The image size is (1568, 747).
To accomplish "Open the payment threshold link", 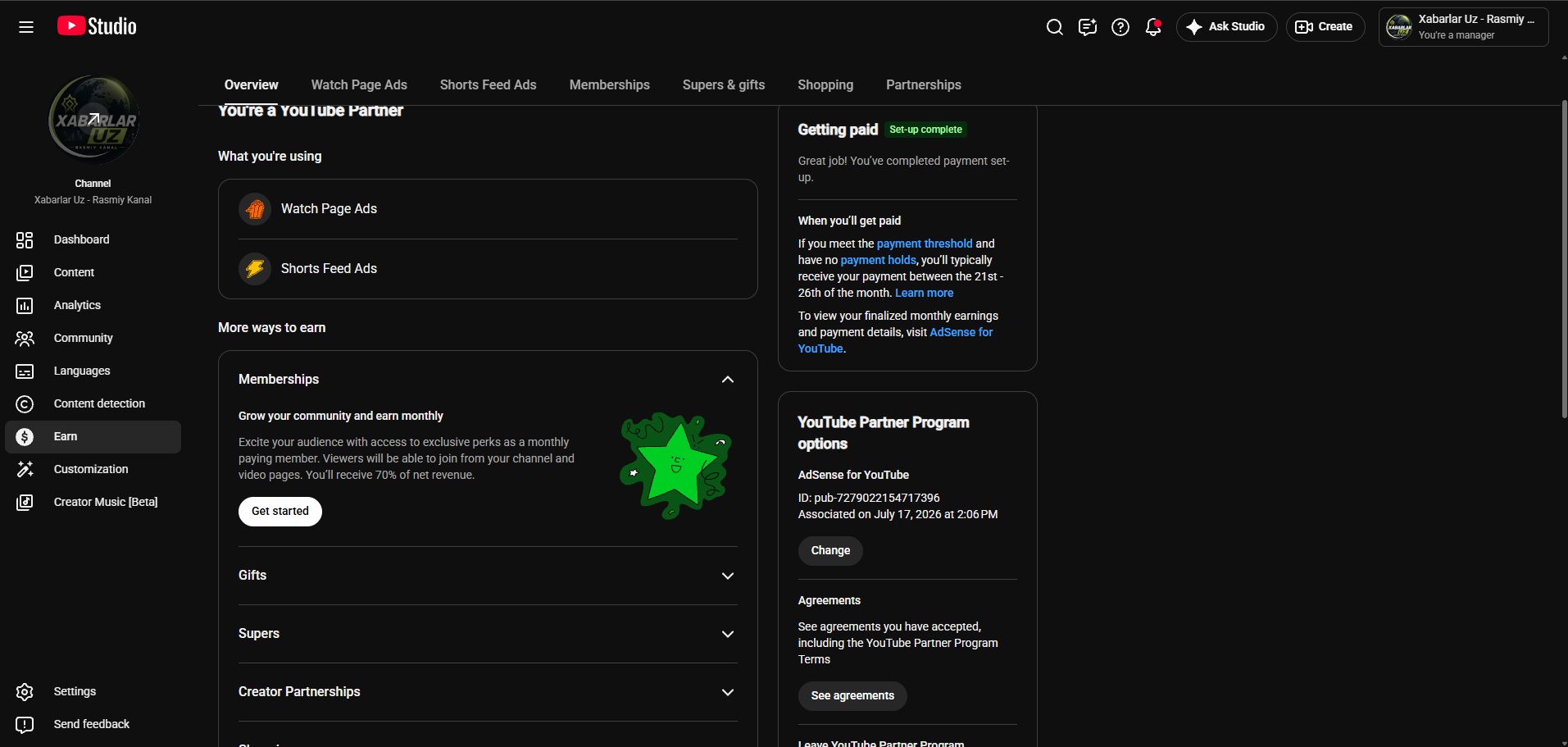I will click(925, 244).
